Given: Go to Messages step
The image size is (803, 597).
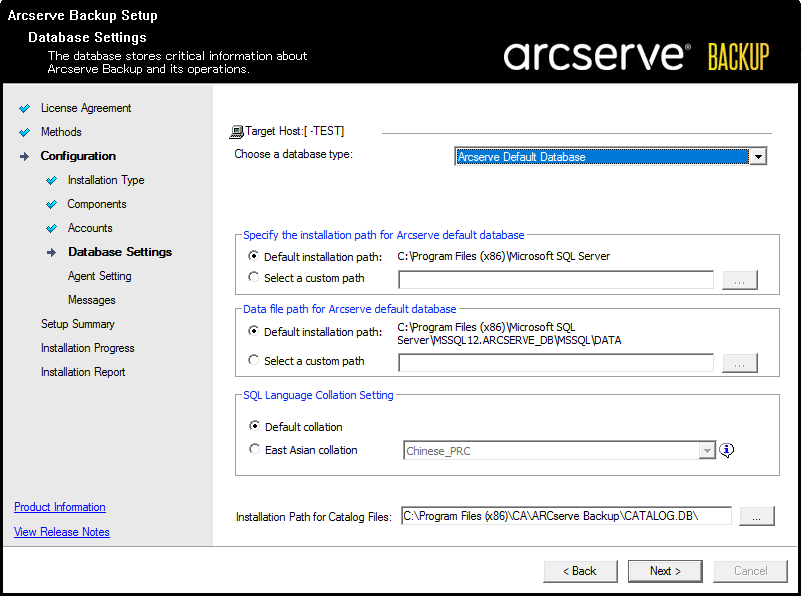Looking at the screenshot, I should click(x=92, y=300).
